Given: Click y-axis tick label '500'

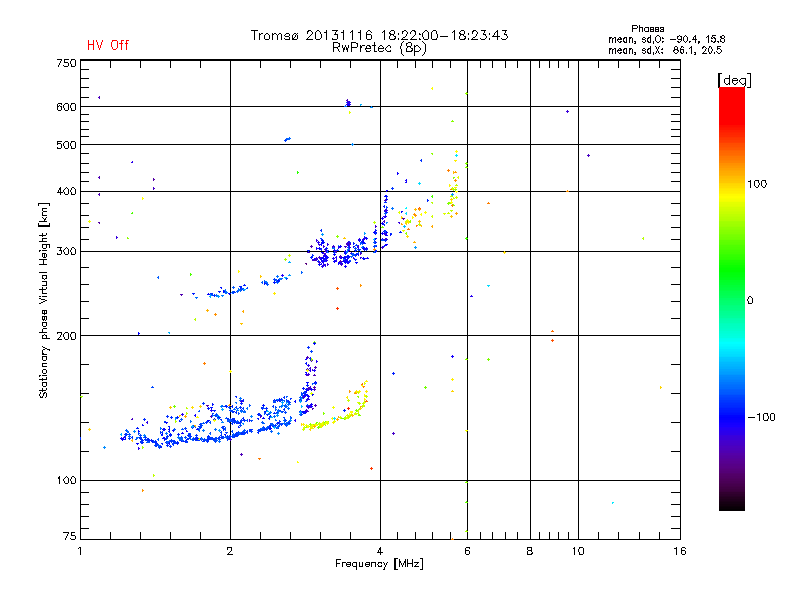Looking at the screenshot, I should coord(66,145).
